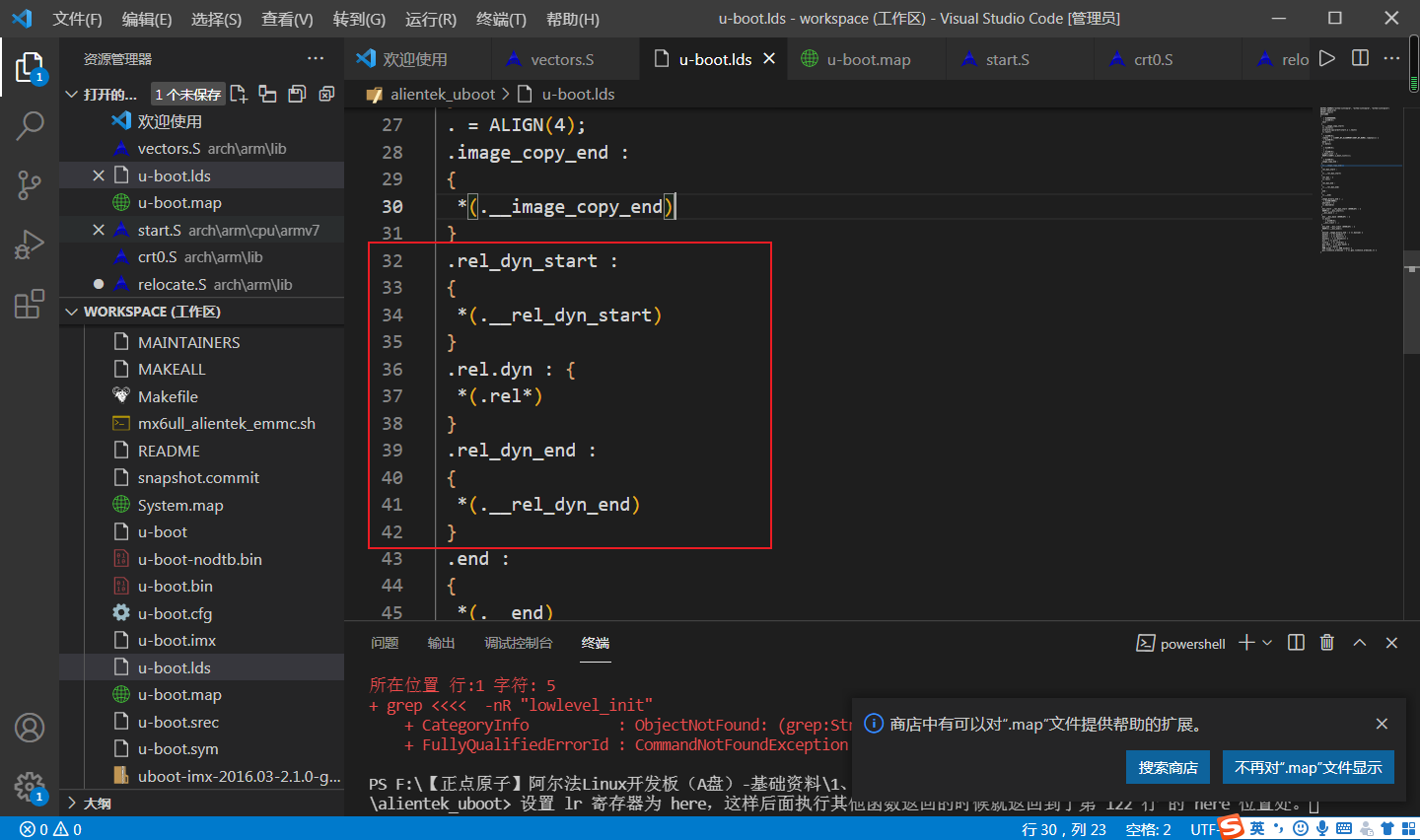Click alientek_uboot in the breadcrumb

443,94
